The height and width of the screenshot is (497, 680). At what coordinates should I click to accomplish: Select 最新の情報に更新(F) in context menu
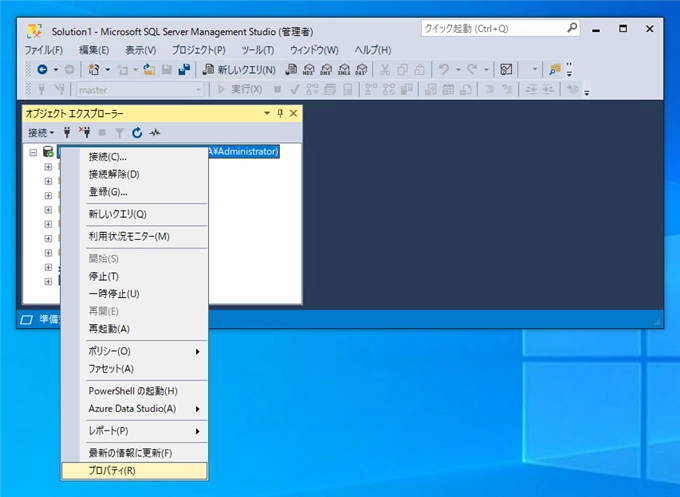point(134,453)
